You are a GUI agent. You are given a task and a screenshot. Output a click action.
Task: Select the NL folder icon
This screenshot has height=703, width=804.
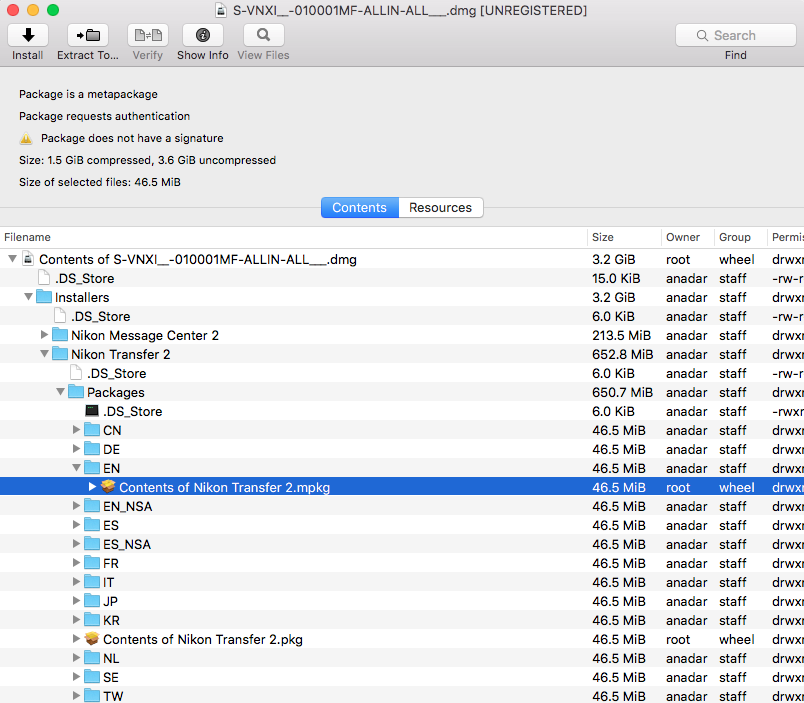point(92,657)
